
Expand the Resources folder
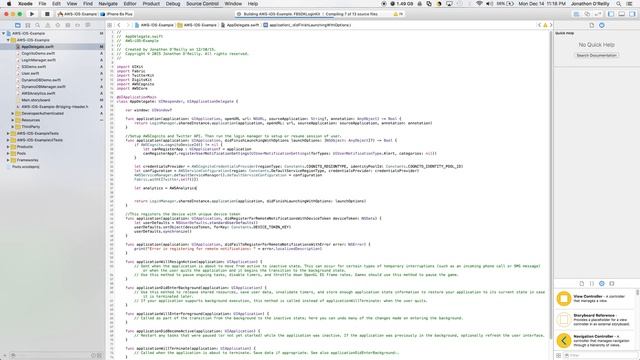tap(13, 120)
